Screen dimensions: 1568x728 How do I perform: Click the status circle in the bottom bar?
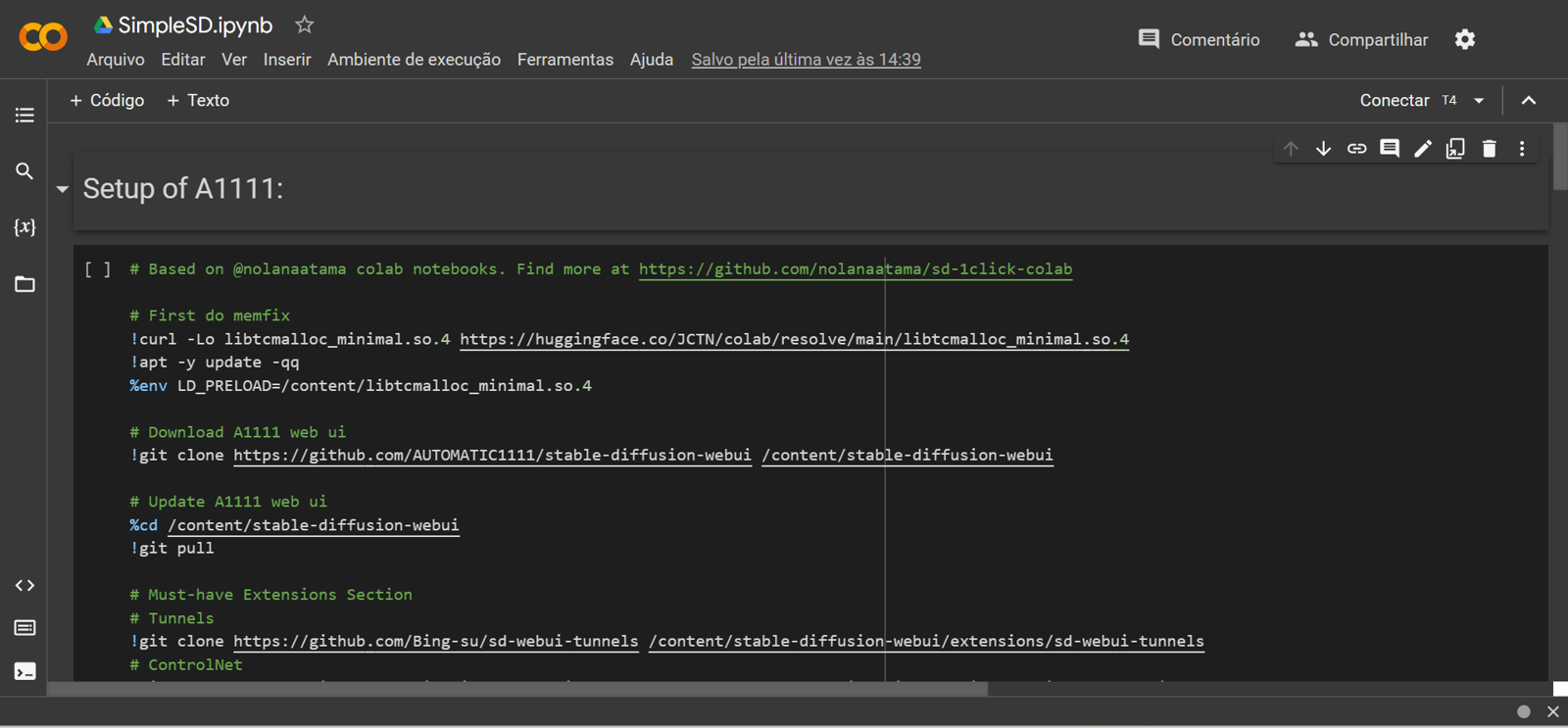click(x=1524, y=712)
